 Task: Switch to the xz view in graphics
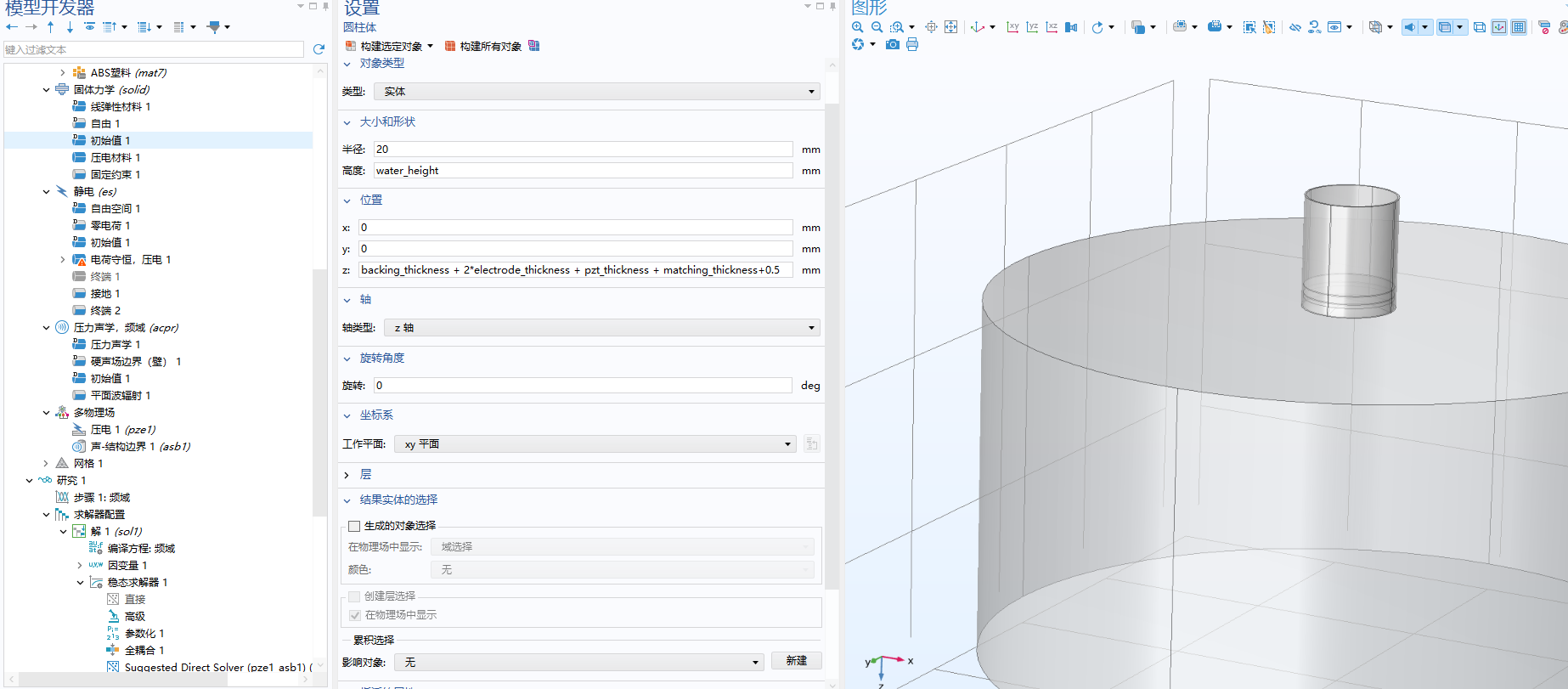[1052, 27]
